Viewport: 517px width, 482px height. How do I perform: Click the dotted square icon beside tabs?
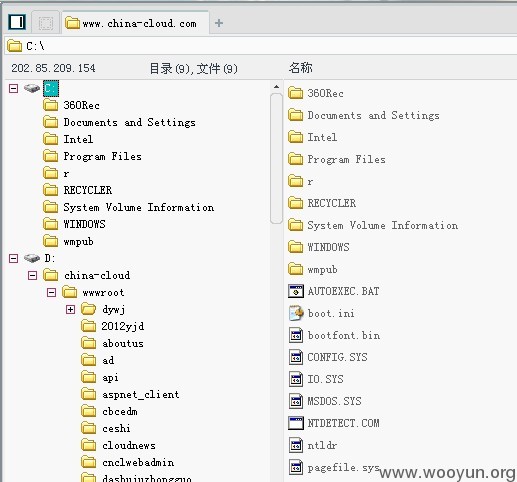[46, 23]
